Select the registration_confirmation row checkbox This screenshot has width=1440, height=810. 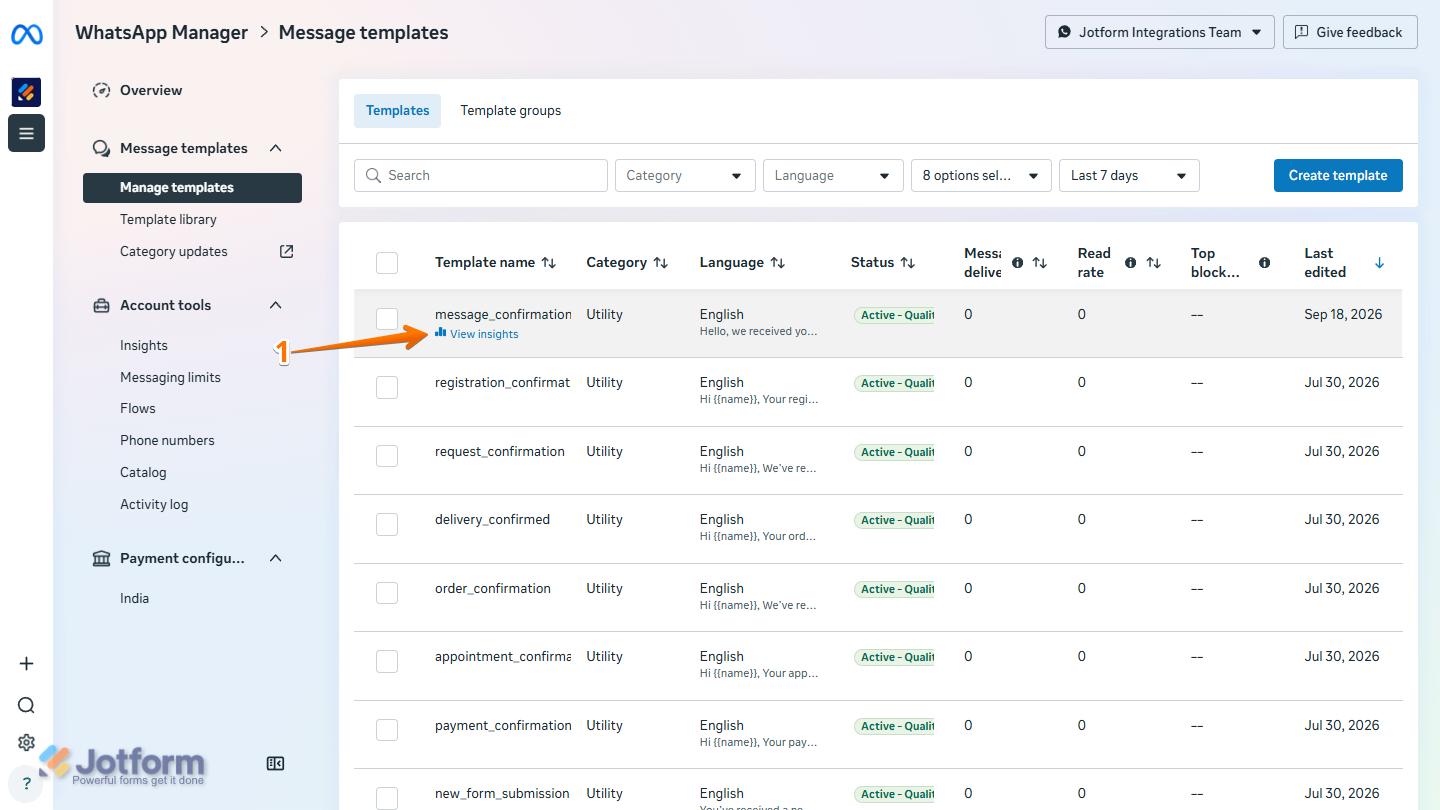(387, 387)
